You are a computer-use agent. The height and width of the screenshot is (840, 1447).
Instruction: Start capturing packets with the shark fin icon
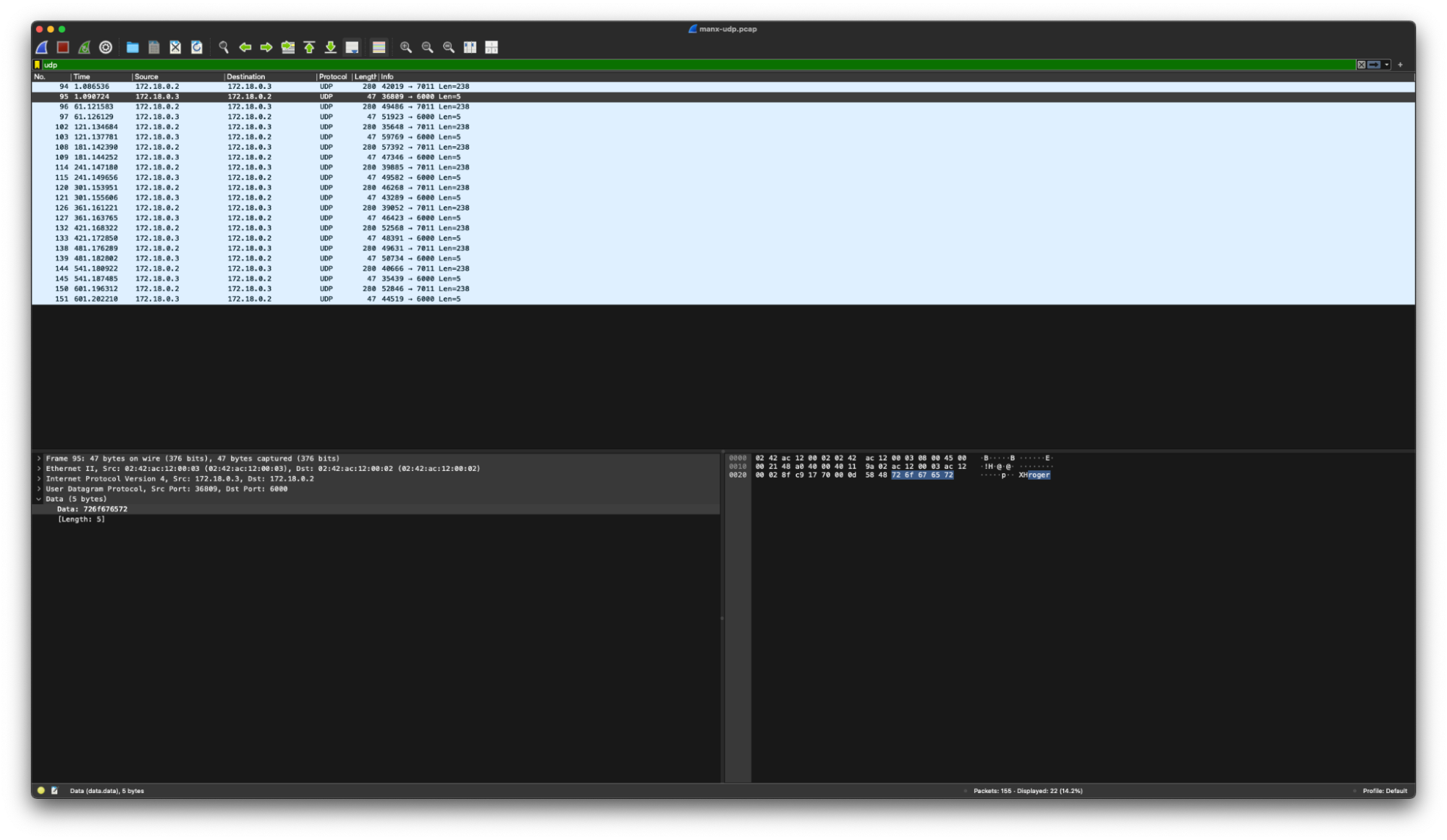coord(42,47)
